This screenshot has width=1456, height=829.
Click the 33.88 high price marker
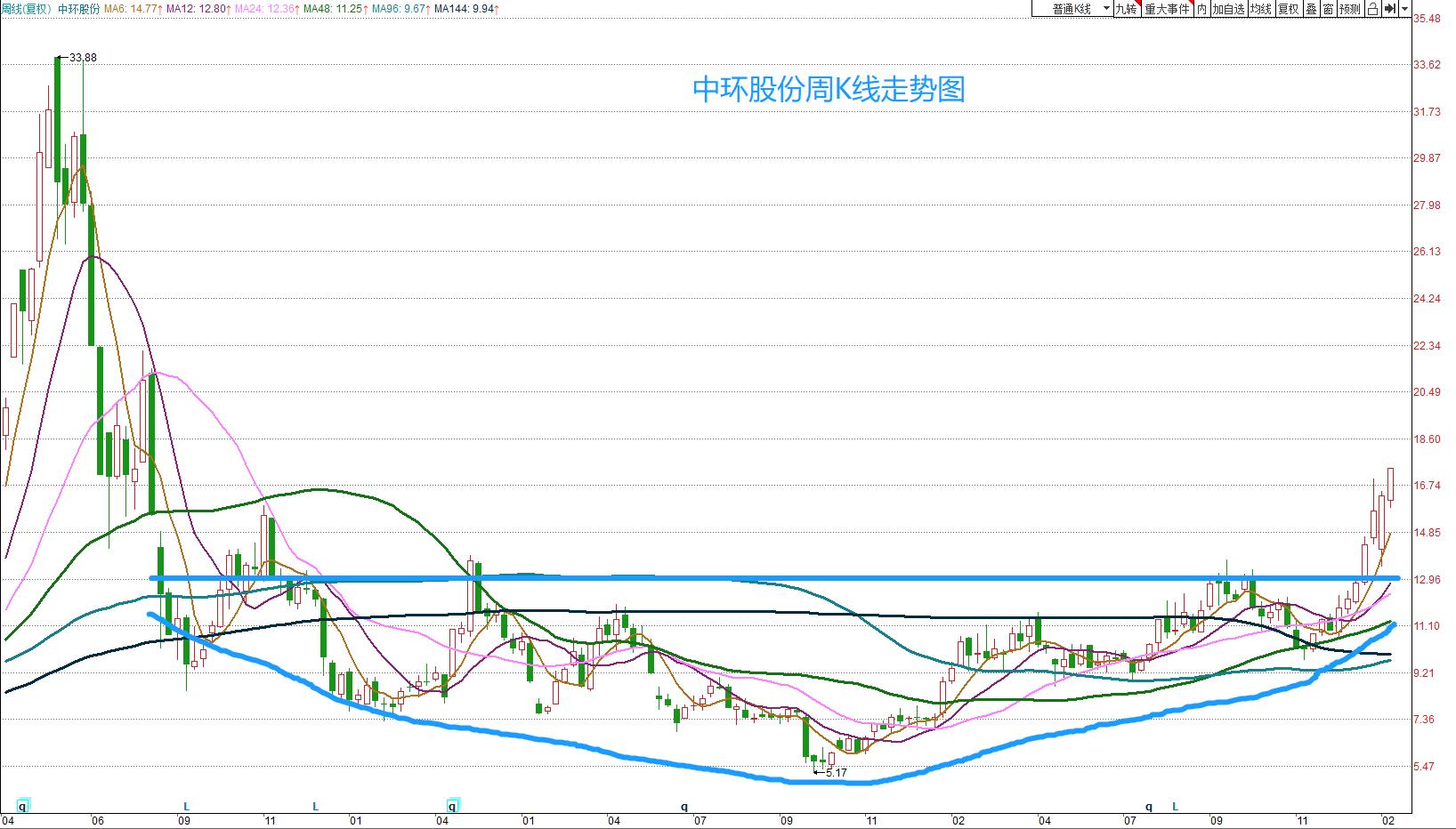pyautogui.click(x=83, y=58)
